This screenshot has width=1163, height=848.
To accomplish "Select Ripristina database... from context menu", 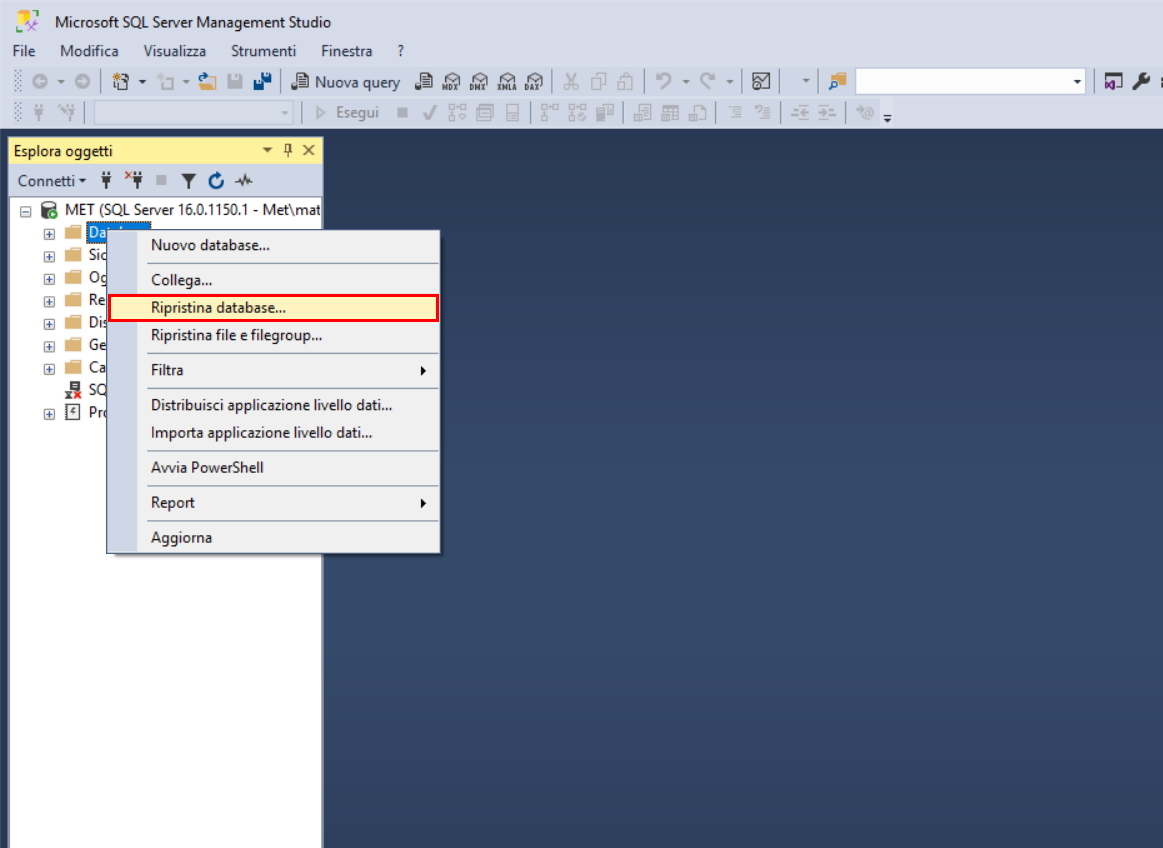I will [x=274, y=308].
